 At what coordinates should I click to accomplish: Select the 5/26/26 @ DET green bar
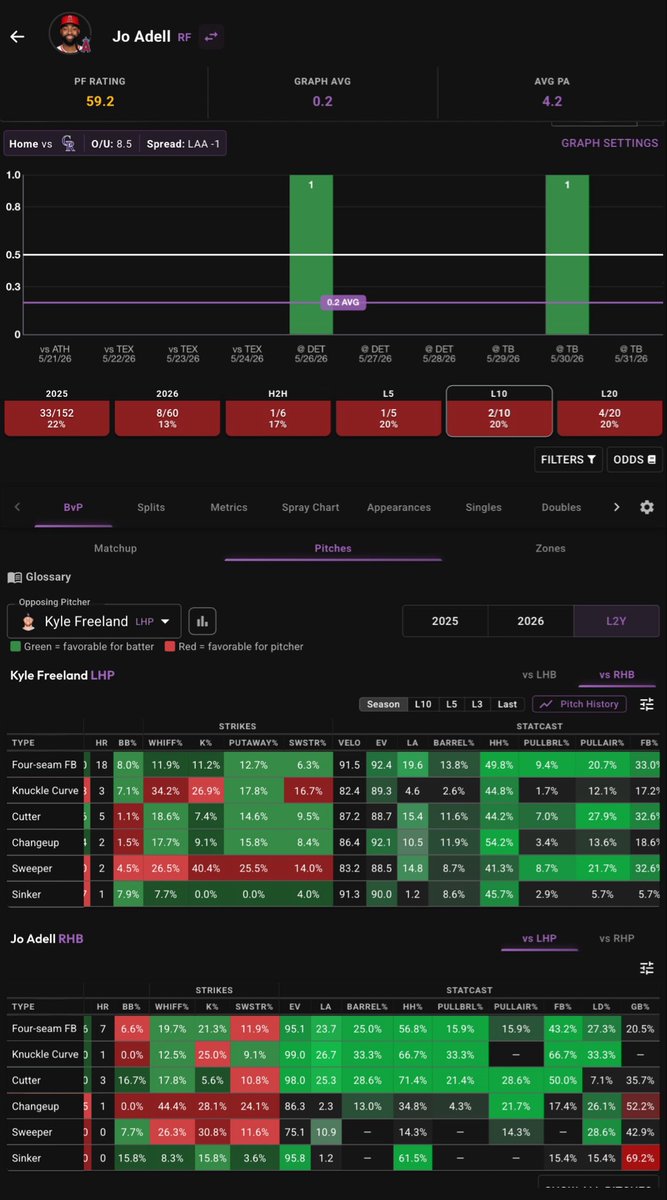pyautogui.click(x=311, y=254)
